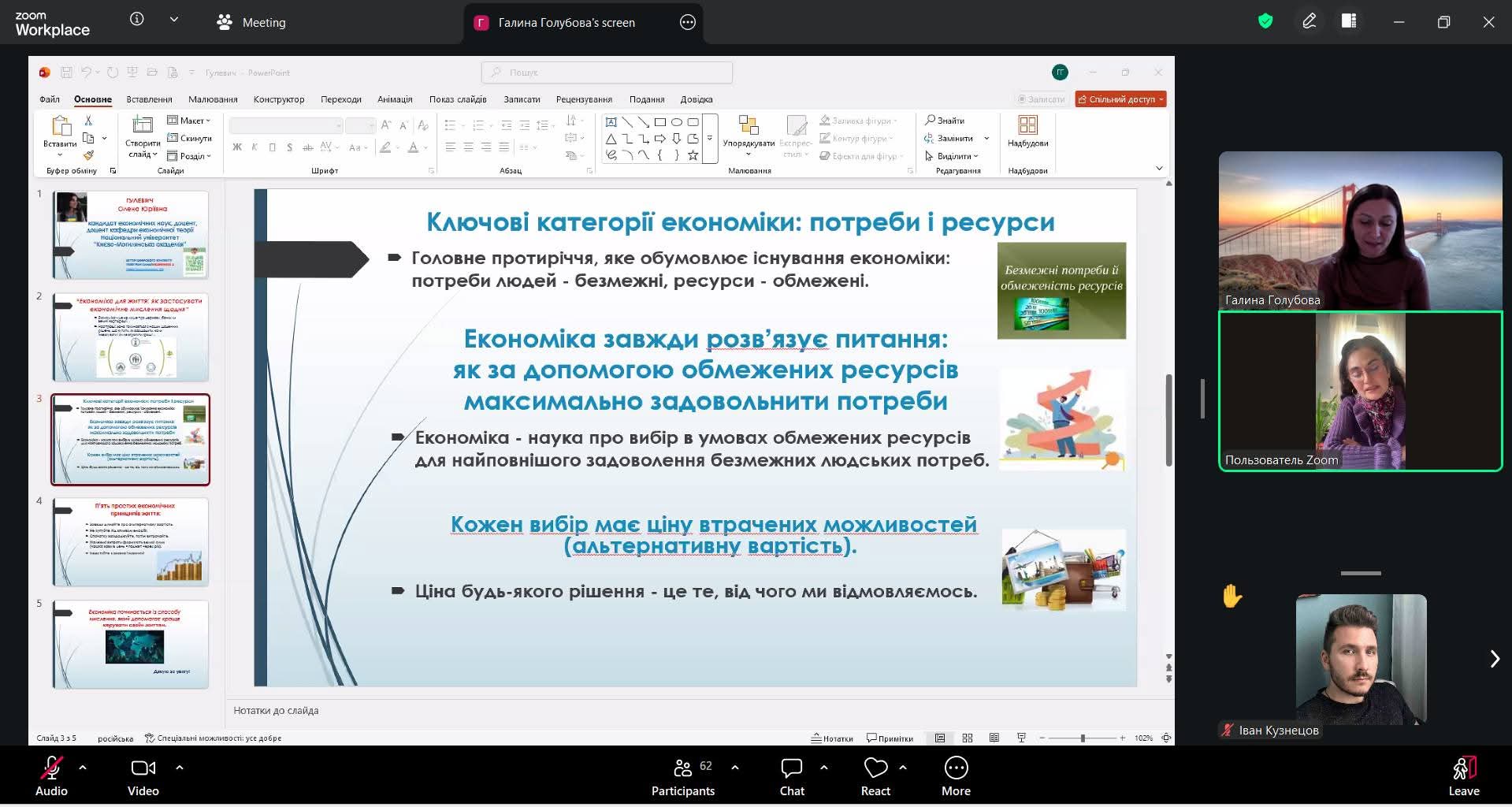Leave the meeting
The width and height of the screenshot is (1512, 807).
tap(1463, 775)
